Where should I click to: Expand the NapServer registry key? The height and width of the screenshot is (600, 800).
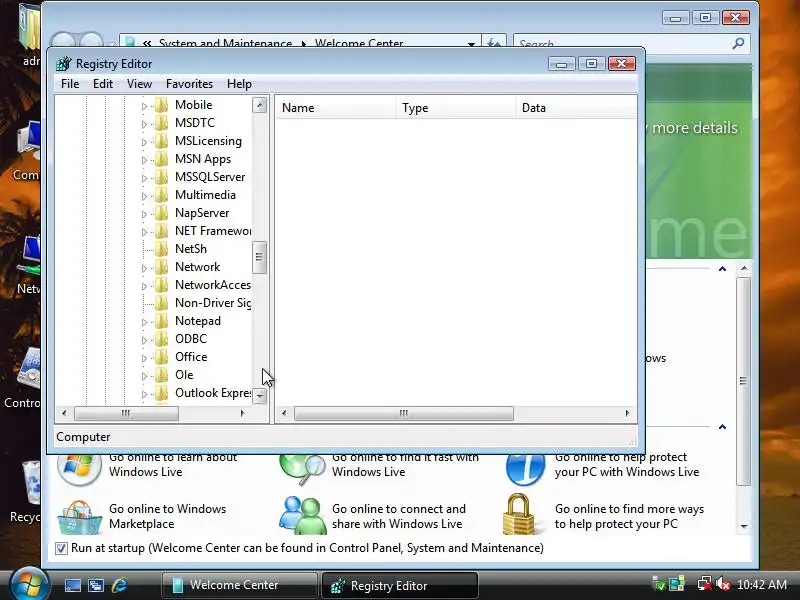click(x=144, y=214)
